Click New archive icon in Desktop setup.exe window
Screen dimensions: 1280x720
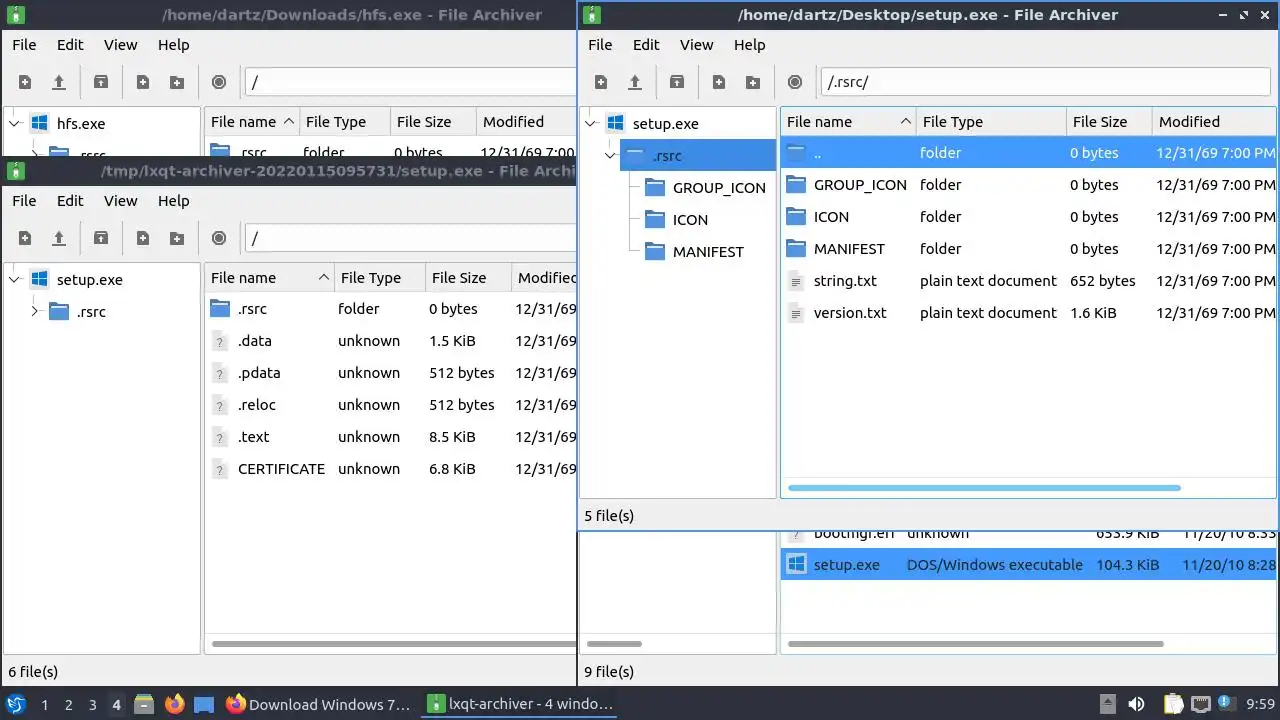point(601,82)
